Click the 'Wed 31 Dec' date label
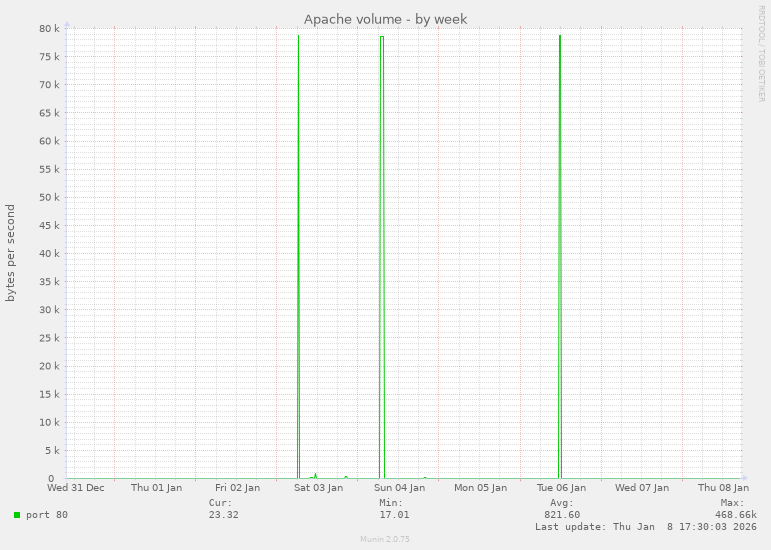The width and height of the screenshot is (771, 550). pos(76,488)
